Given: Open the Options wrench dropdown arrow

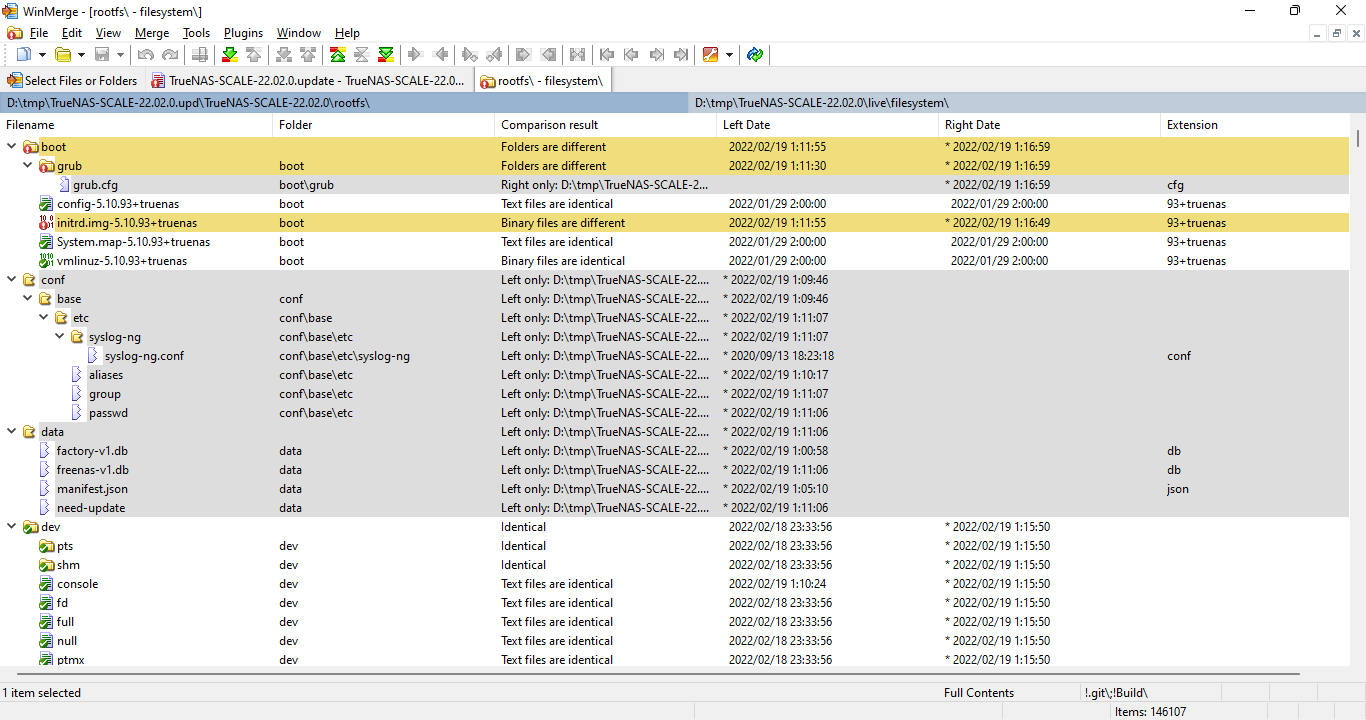Looking at the screenshot, I should (x=729, y=54).
